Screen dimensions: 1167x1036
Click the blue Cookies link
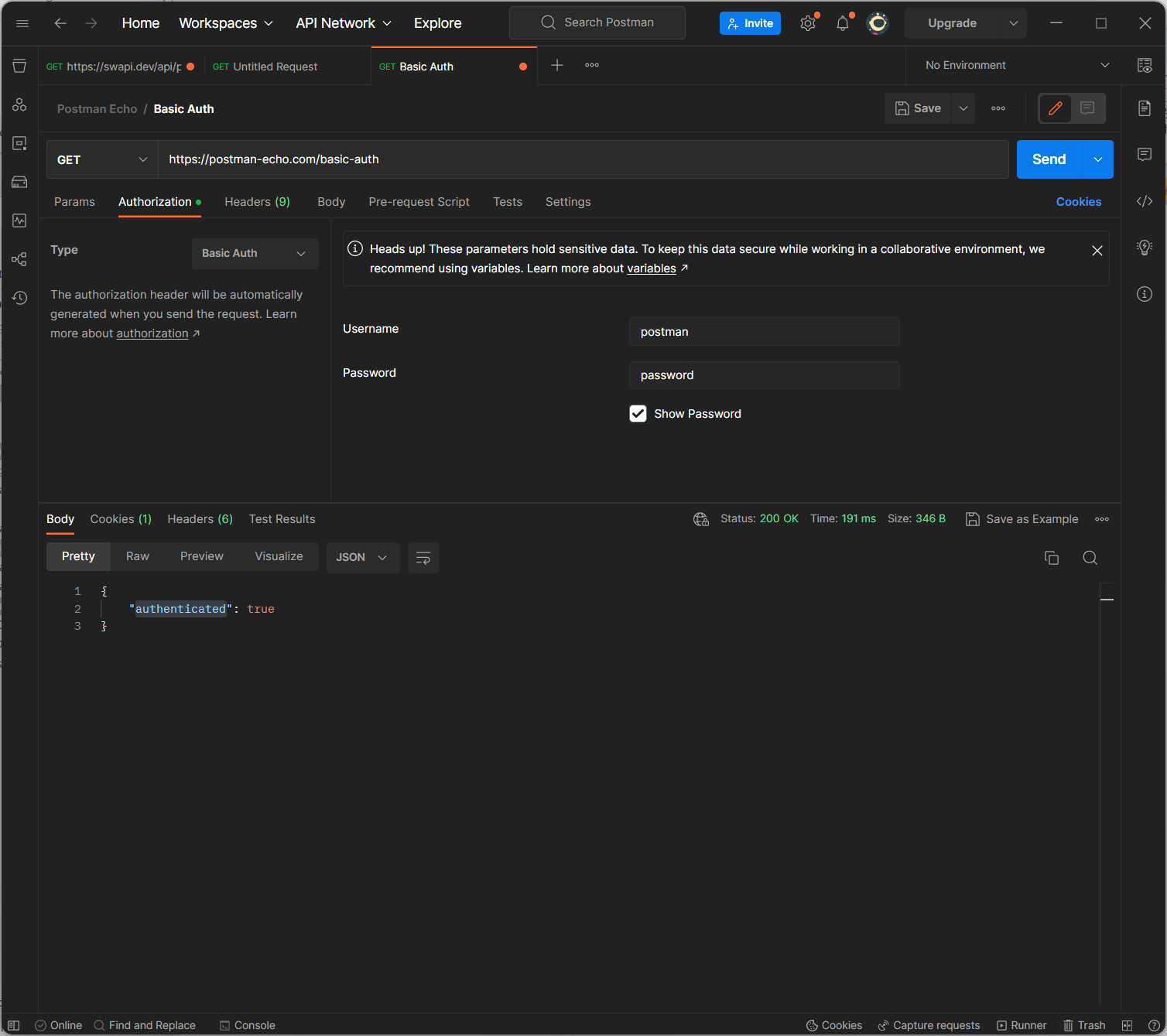pos(1079,202)
